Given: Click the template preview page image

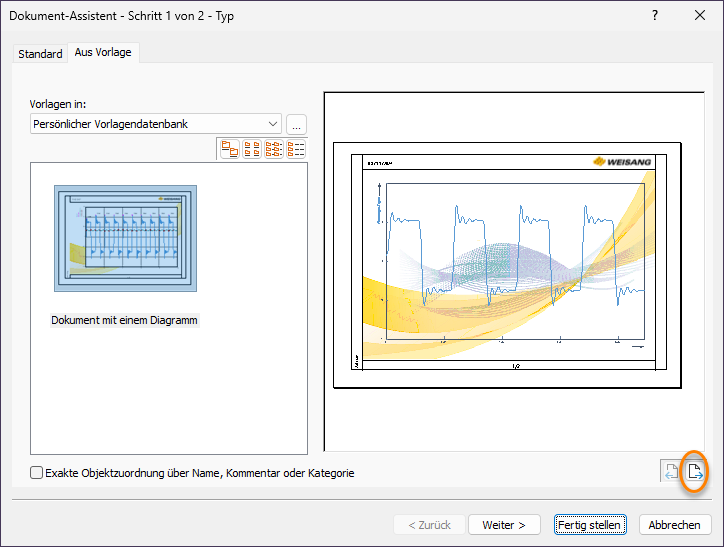Looking at the screenshot, I should (x=506, y=263).
